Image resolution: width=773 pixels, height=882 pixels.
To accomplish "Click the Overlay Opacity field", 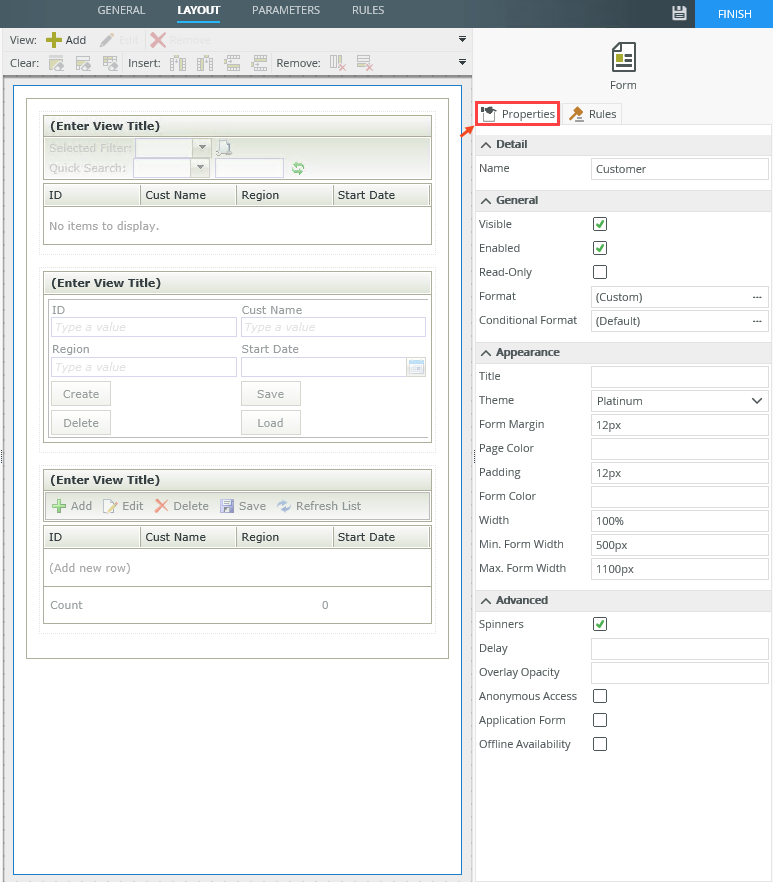I will click(x=680, y=673).
